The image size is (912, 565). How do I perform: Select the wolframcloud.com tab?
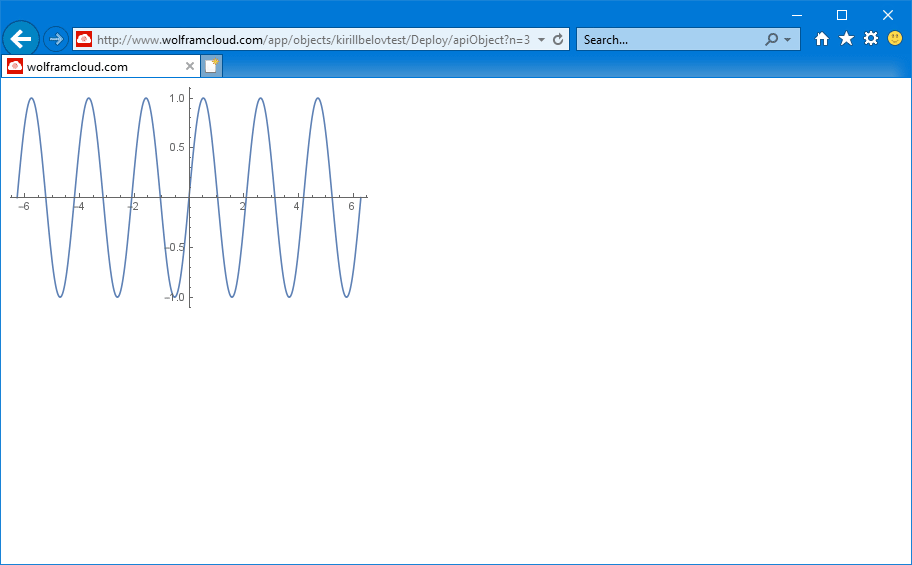tap(101, 66)
